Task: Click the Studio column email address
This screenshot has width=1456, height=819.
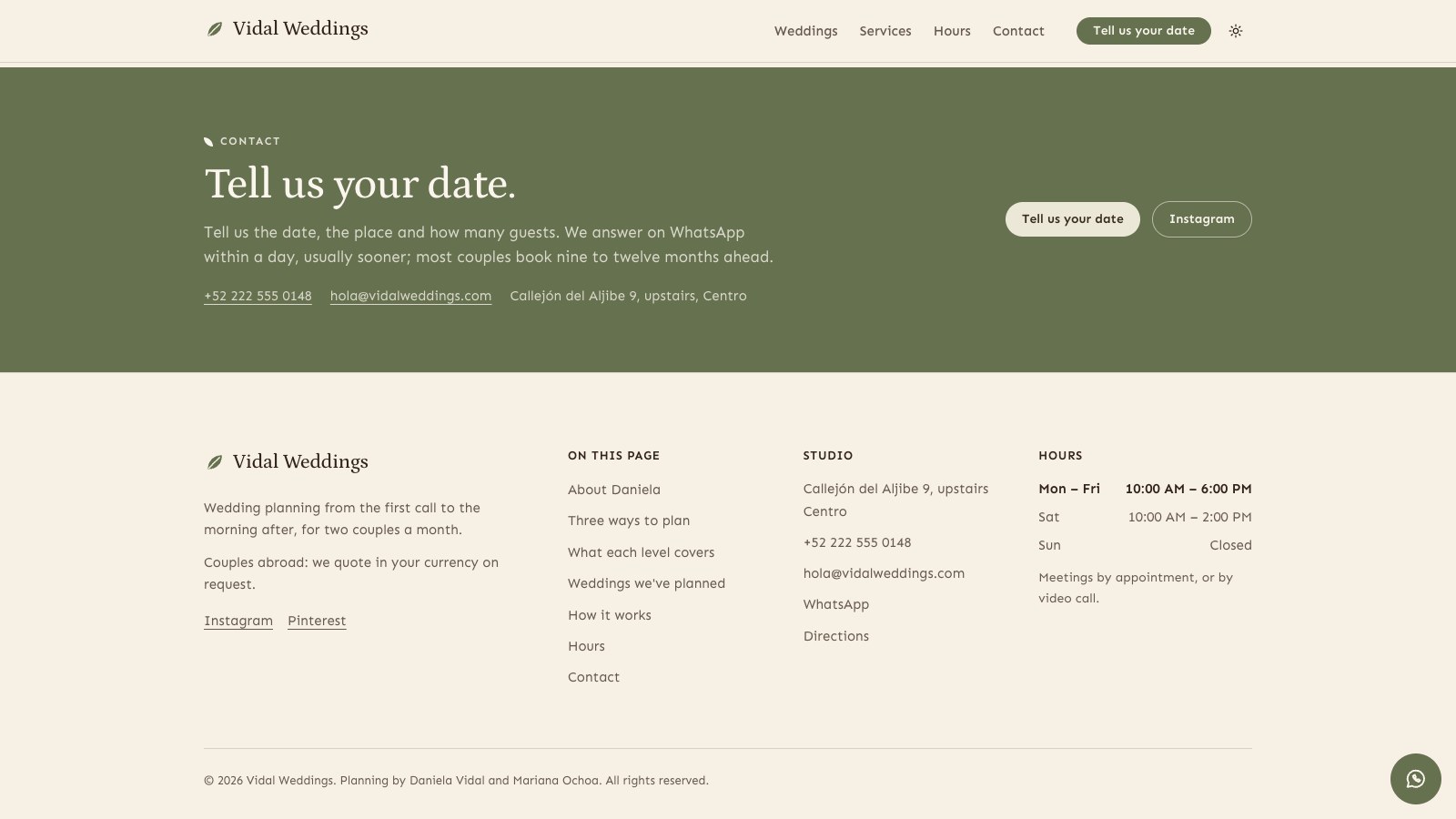Action: 885,573
